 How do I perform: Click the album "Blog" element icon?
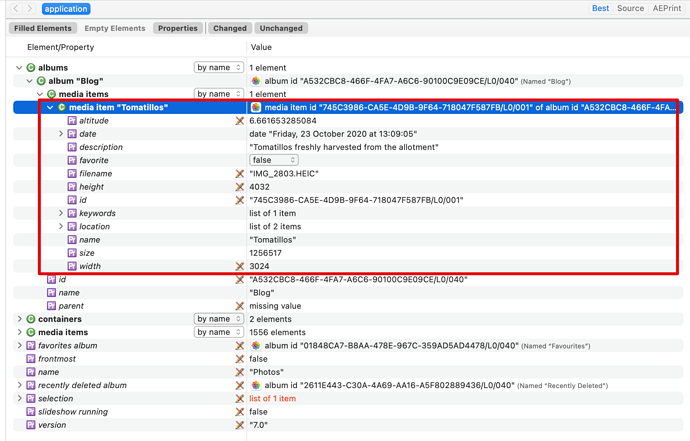41,81
